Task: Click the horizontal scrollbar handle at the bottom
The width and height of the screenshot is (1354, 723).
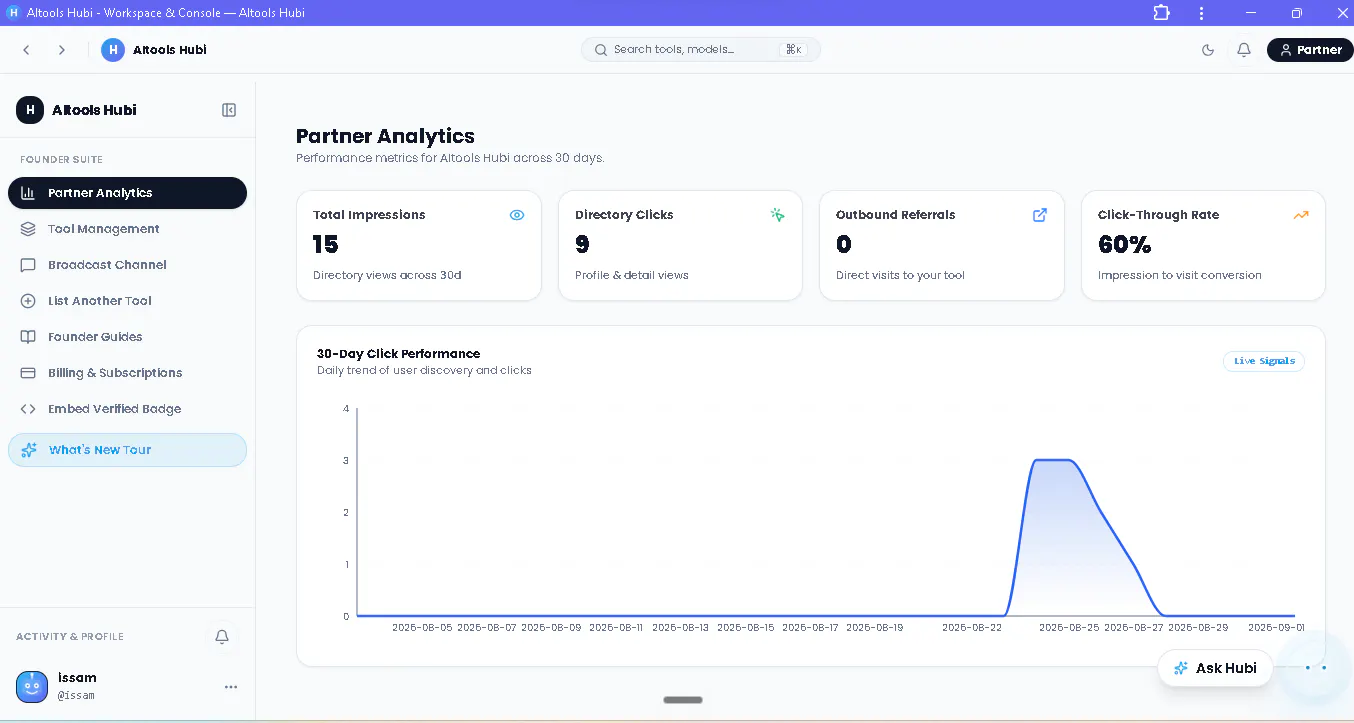Action: point(683,700)
